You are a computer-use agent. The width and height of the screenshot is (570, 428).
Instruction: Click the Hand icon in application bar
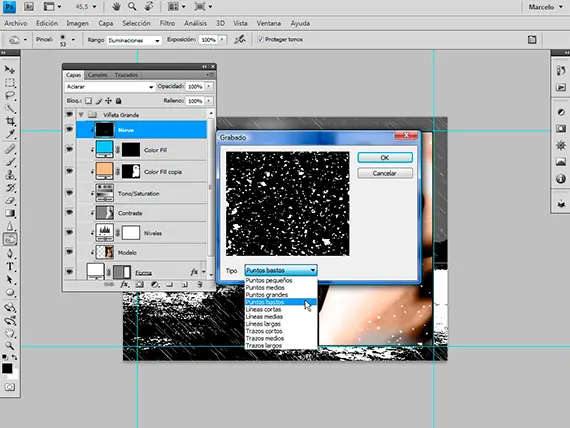(116, 7)
